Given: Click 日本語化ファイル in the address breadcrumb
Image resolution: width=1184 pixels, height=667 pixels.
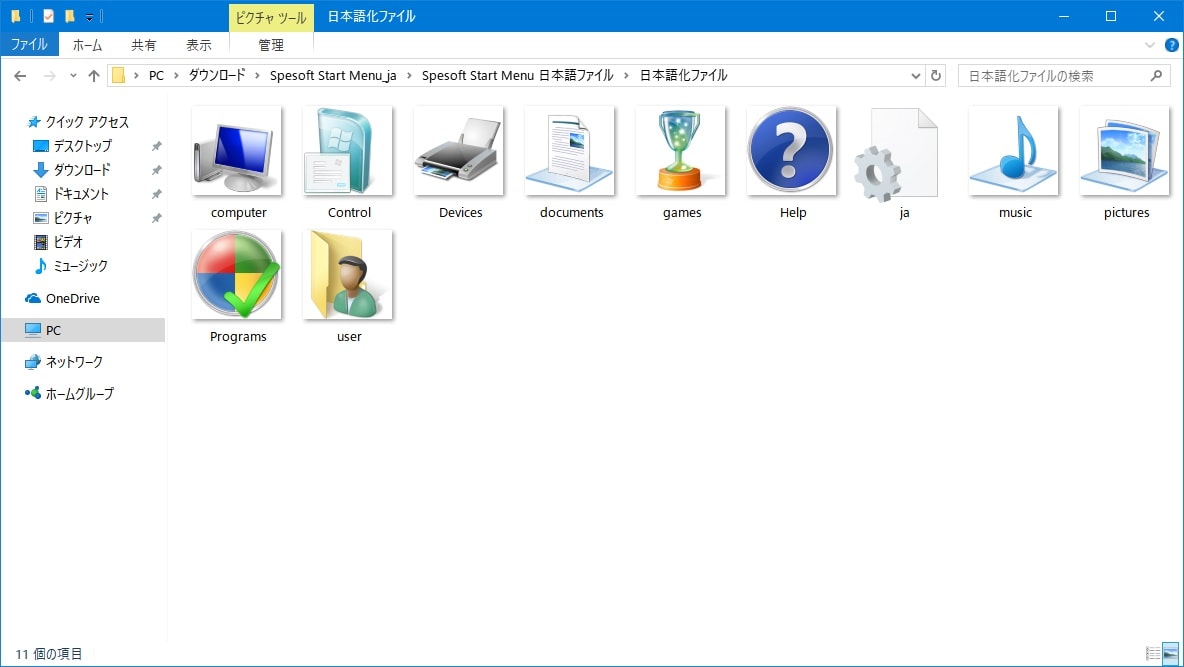Looking at the screenshot, I should pyautogui.click(x=683, y=76).
